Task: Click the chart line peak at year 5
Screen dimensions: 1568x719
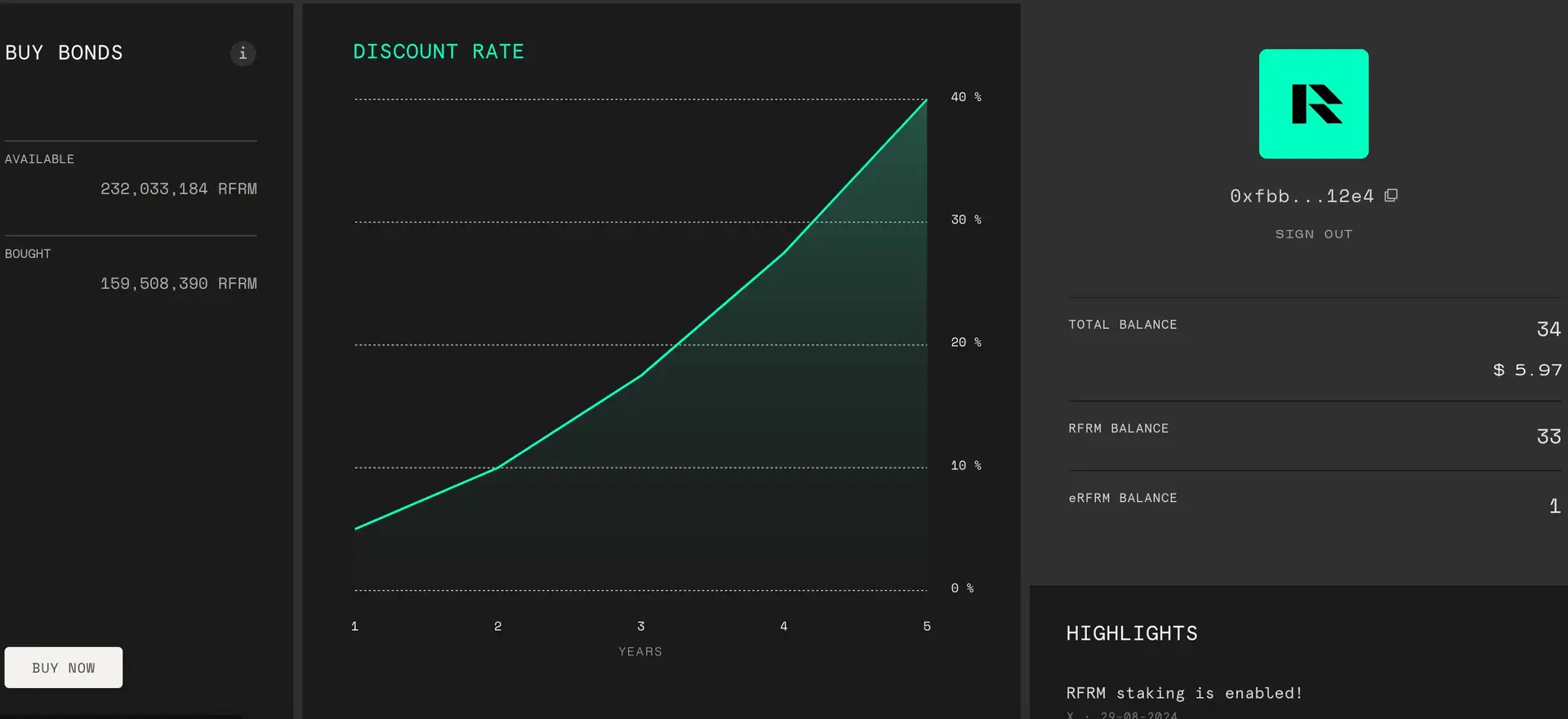Action: coord(926,100)
